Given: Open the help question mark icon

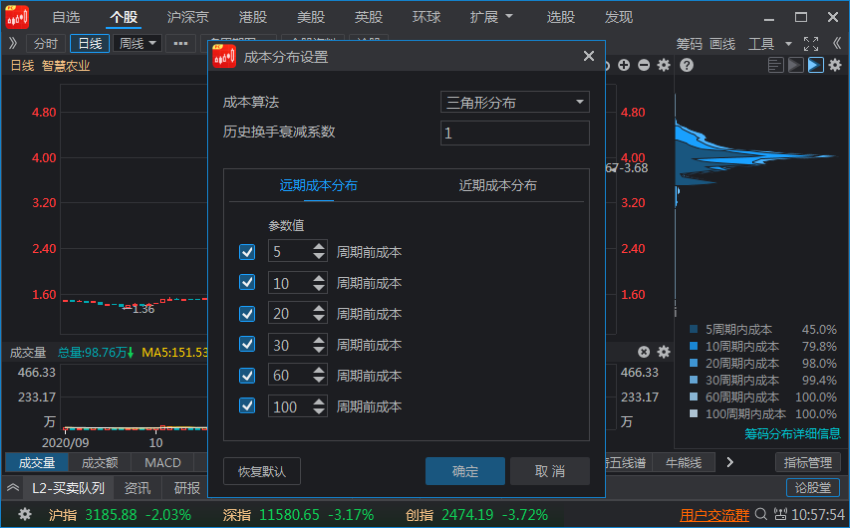Looking at the screenshot, I should pos(686,65).
